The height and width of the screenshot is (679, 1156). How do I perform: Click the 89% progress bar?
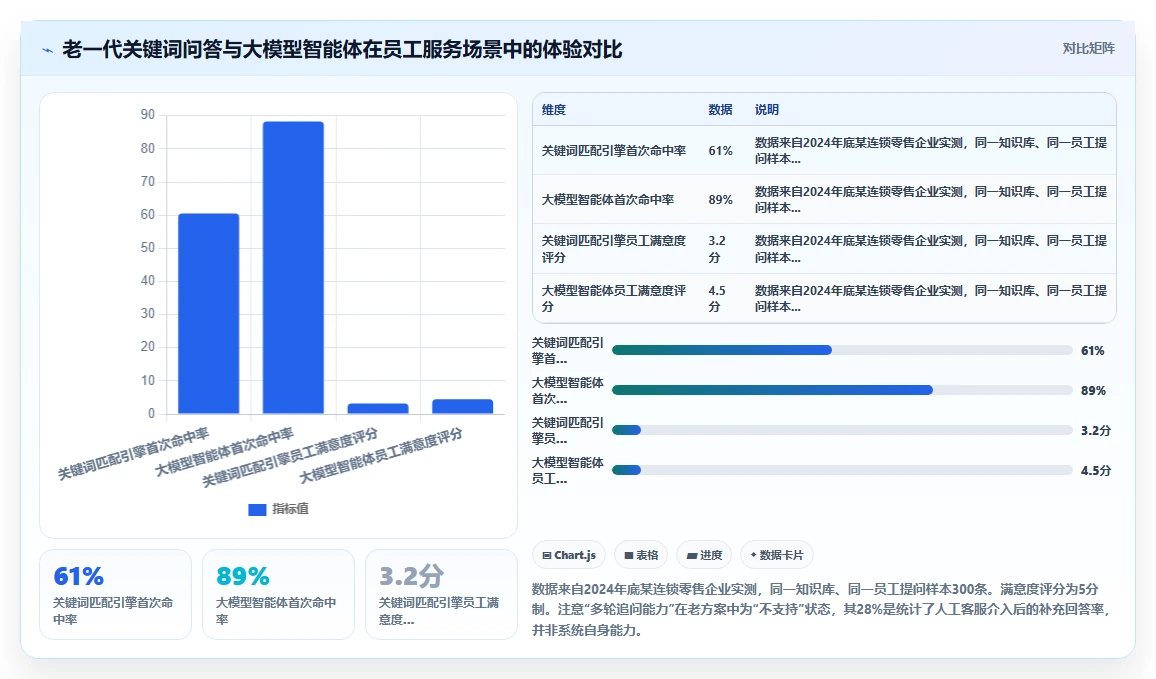(x=842, y=390)
